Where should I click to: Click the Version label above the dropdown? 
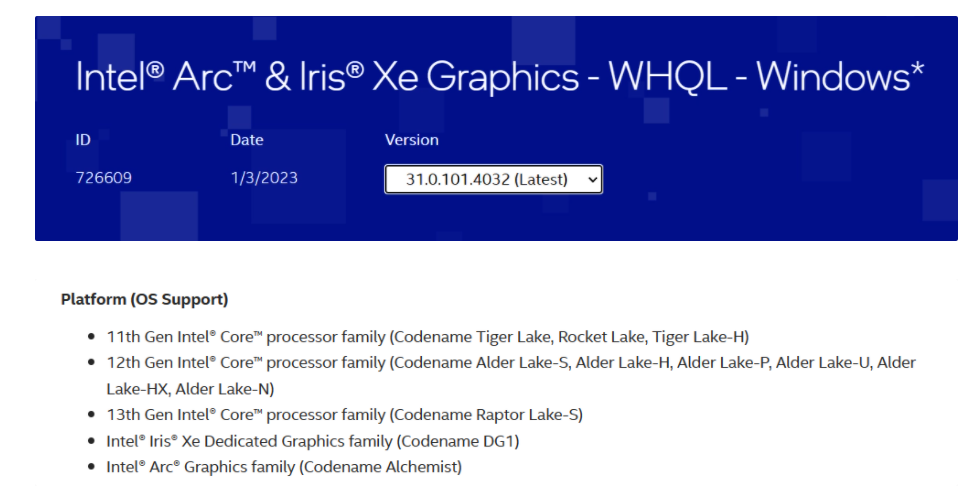click(411, 140)
